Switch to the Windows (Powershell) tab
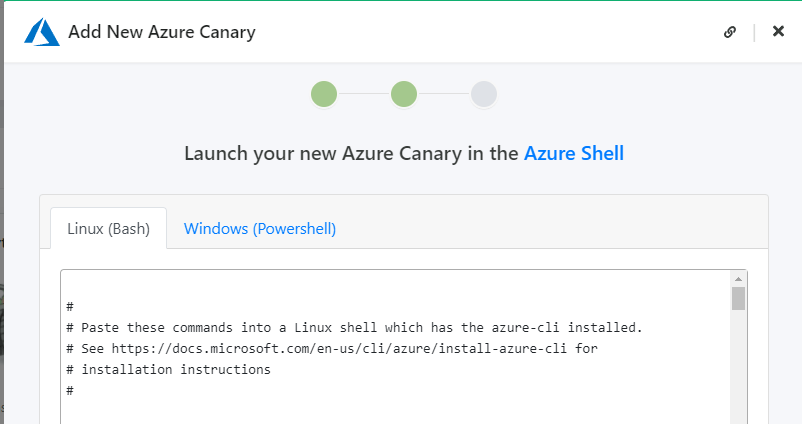 pos(260,228)
